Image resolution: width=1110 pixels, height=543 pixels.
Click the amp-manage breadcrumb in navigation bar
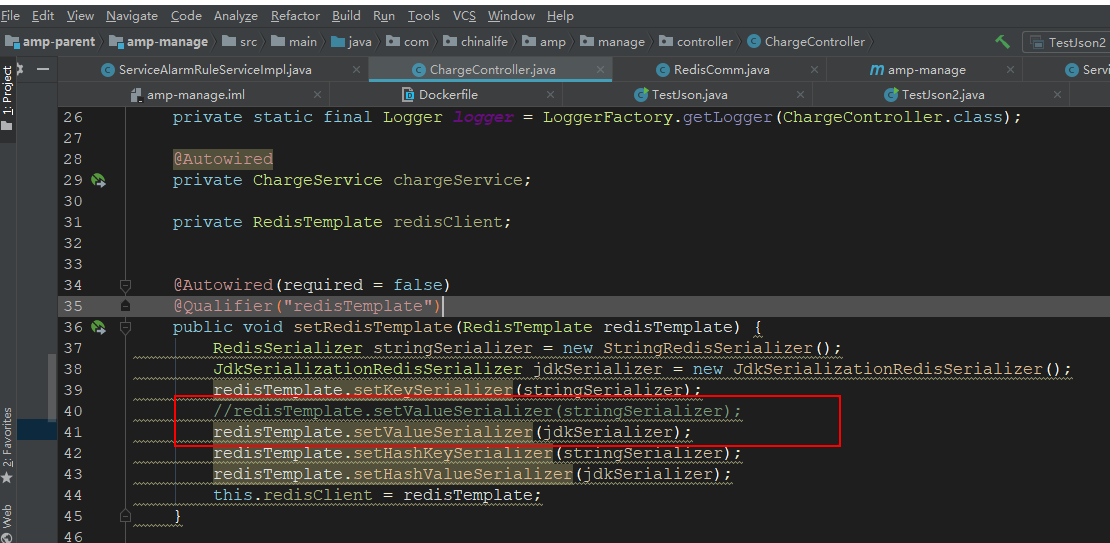point(159,42)
